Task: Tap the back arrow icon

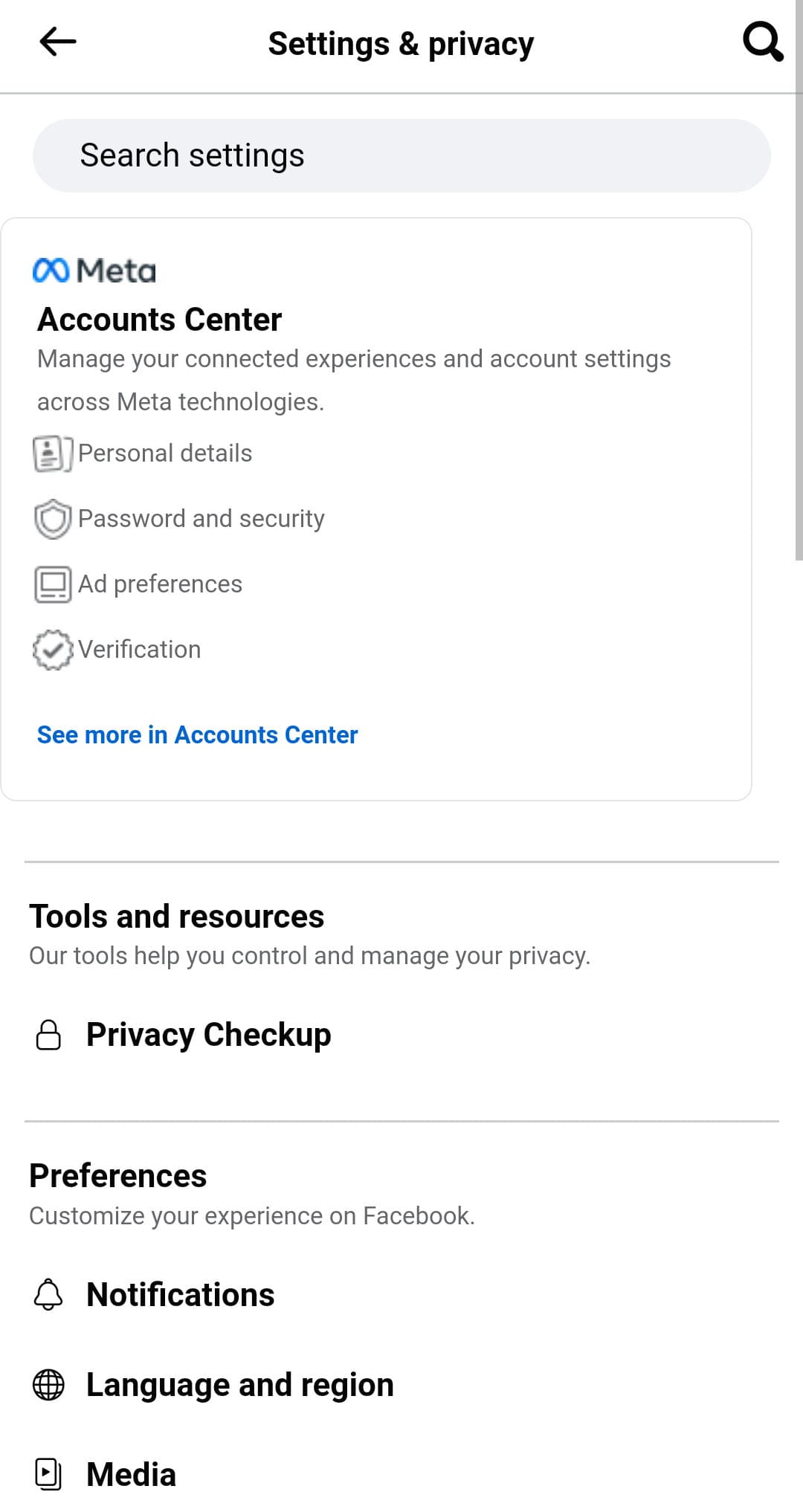Action: (x=57, y=42)
